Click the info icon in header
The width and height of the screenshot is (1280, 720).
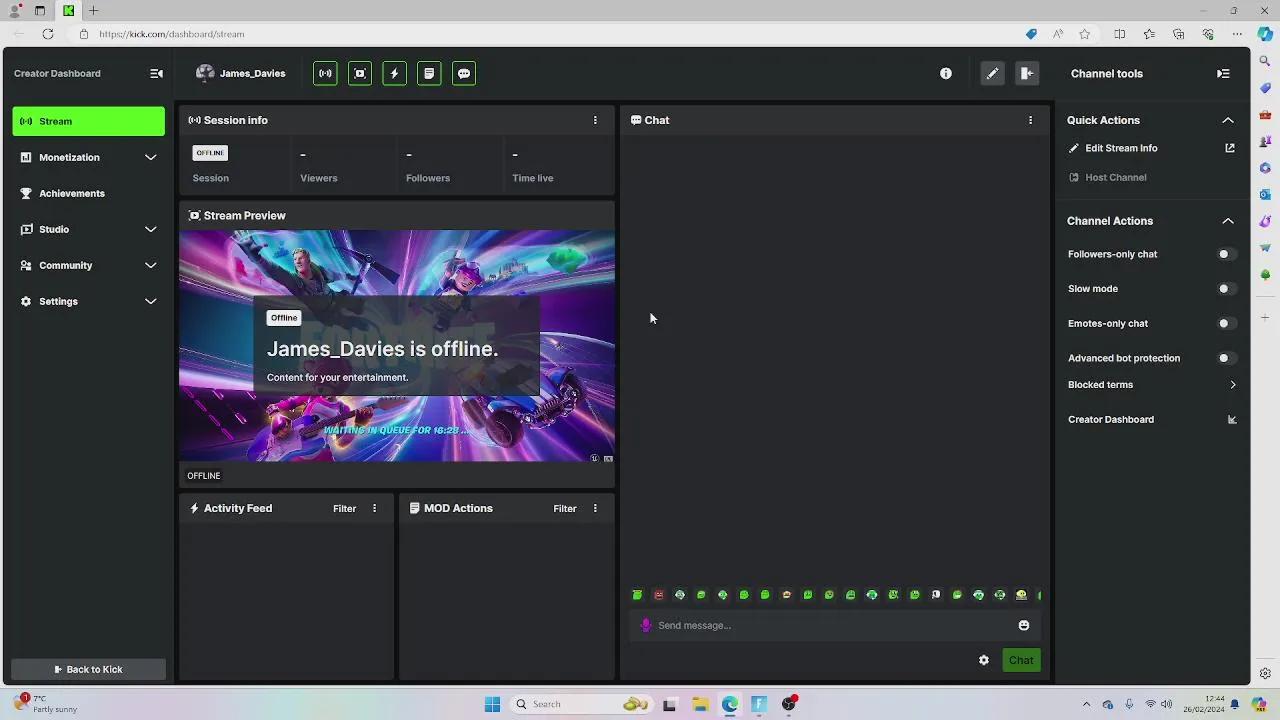[946, 73]
